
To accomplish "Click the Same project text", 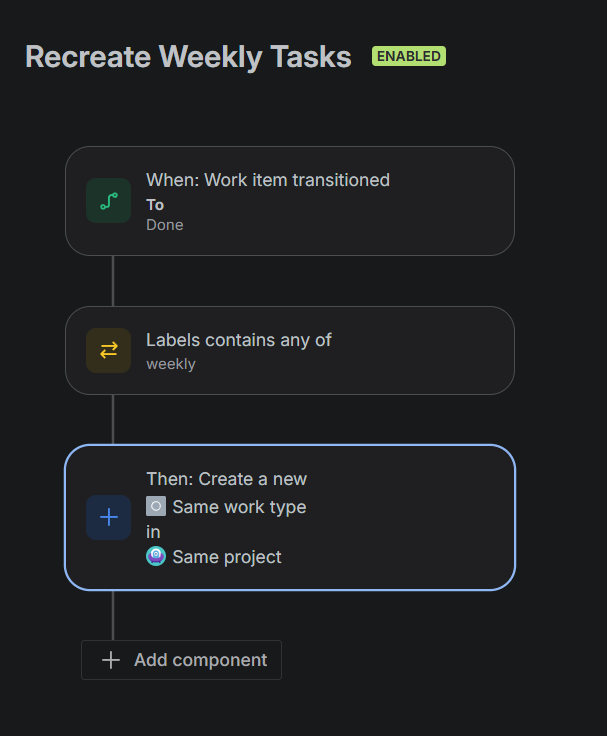I will click(x=227, y=557).
